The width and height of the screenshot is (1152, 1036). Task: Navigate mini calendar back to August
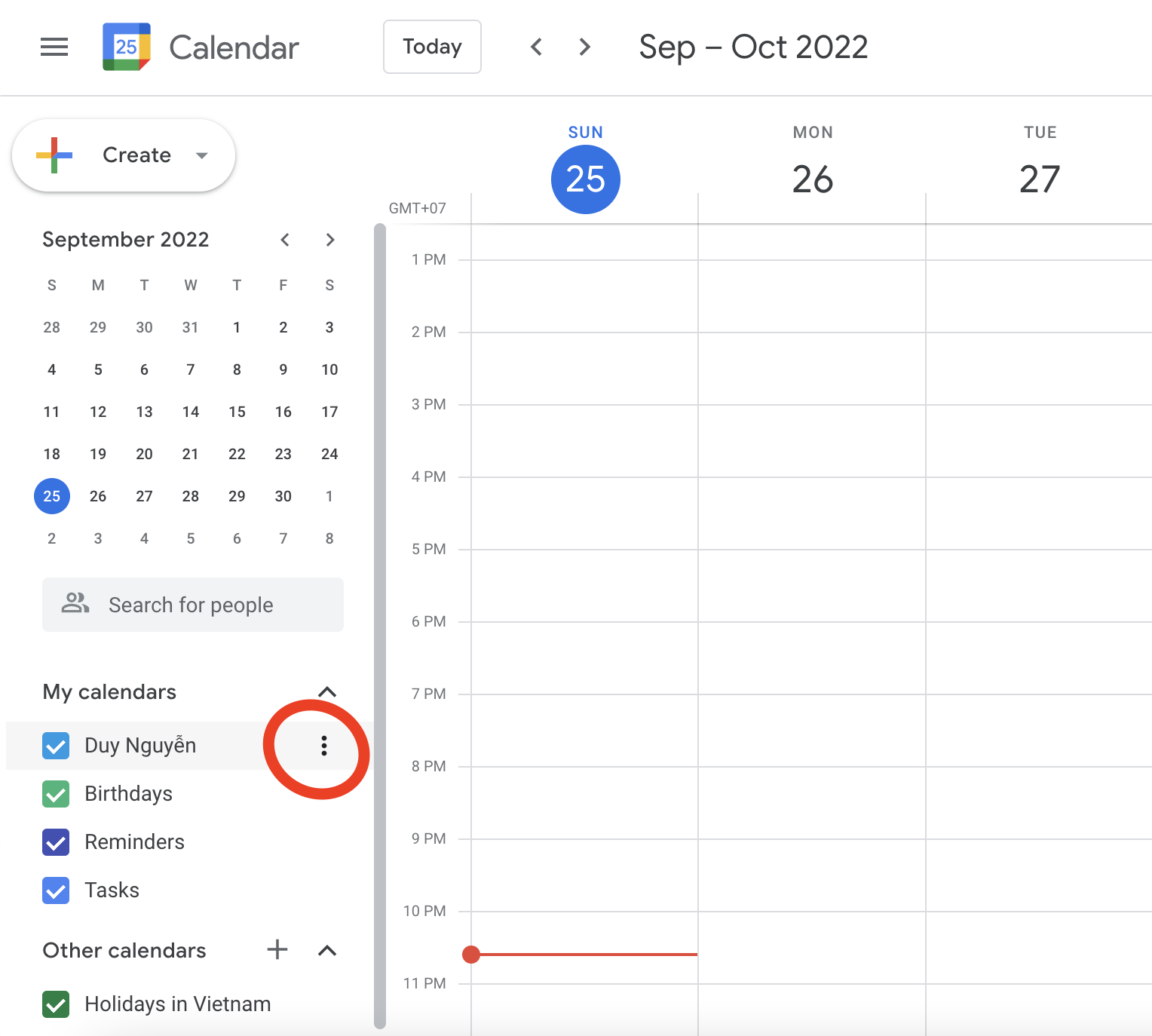point(285,239)
